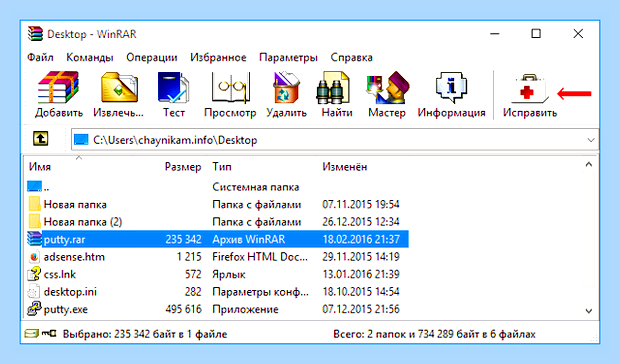620x364 pixels.
Task: Open the Операции menu
Action: [x=152, y=58]
